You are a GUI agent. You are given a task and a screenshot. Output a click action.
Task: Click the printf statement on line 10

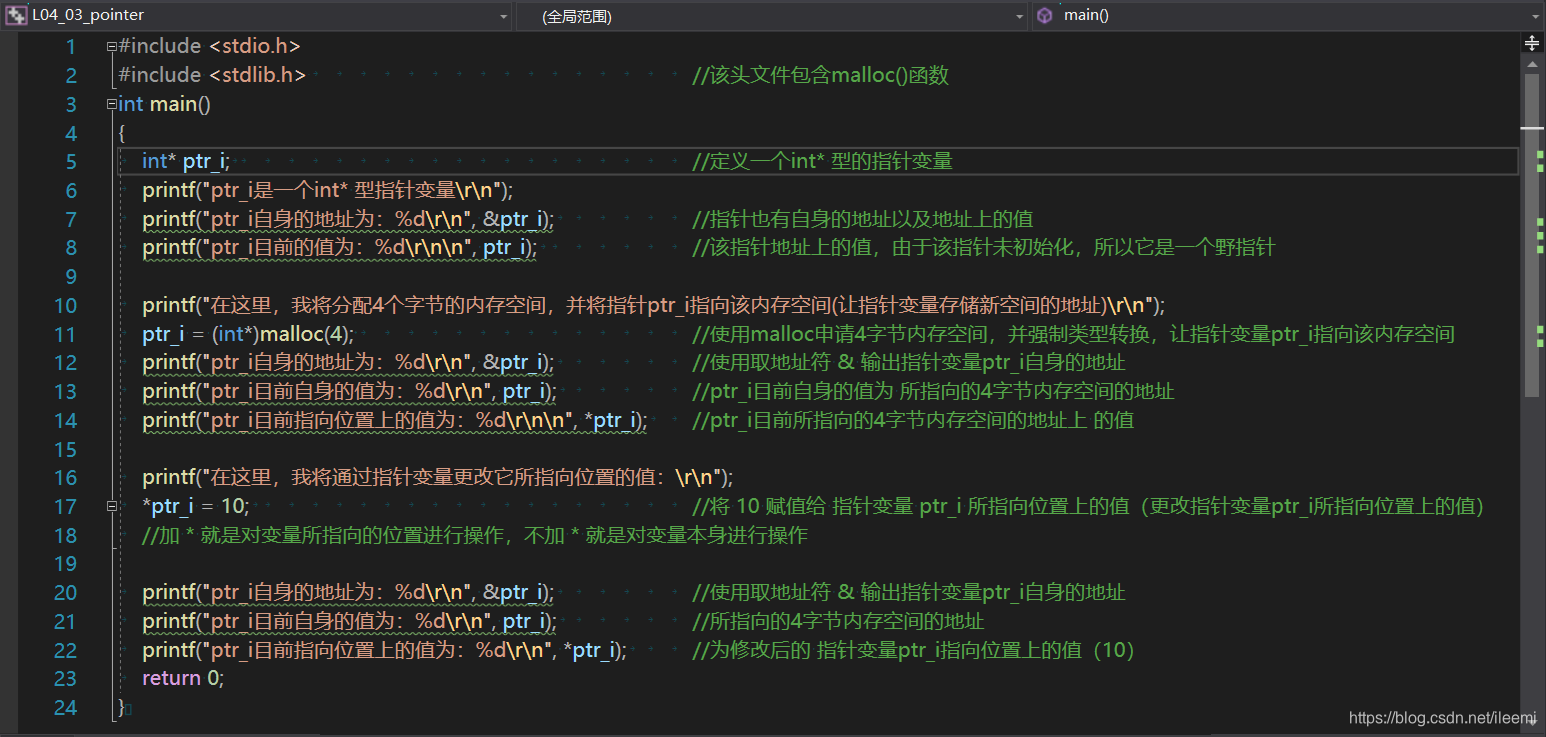point(654,305)
